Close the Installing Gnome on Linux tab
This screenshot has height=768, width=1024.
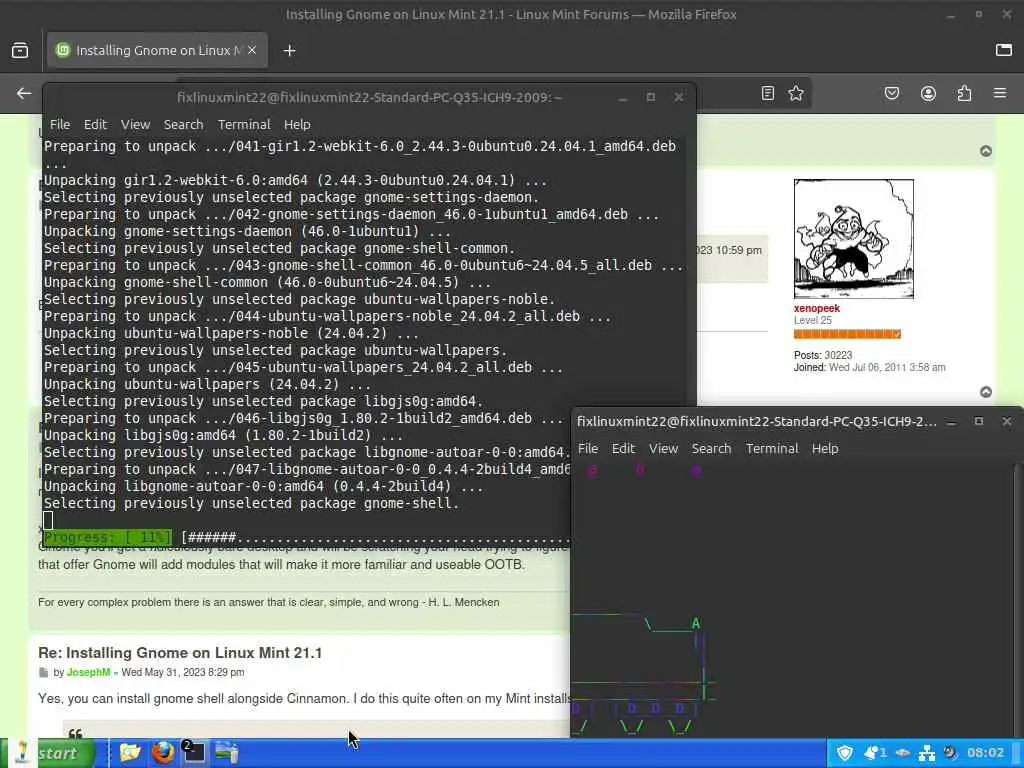tap(252, 50)
